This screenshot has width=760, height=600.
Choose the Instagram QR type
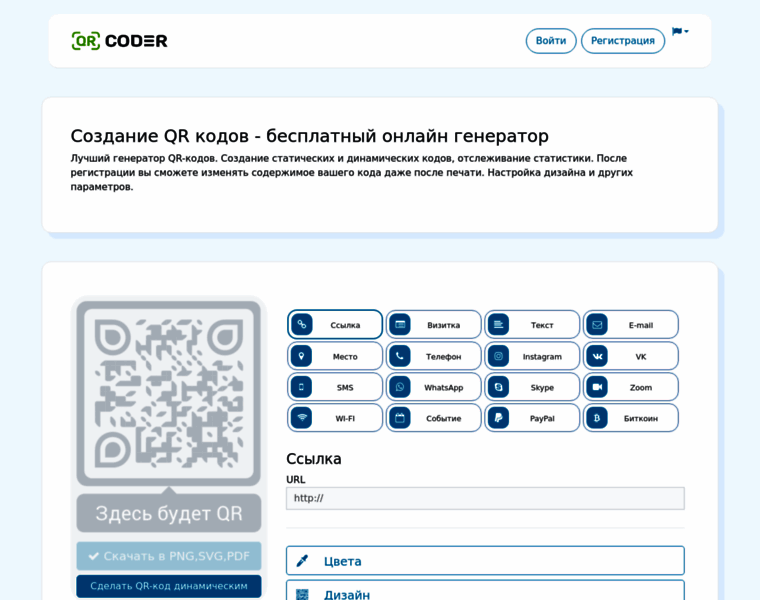tap(532, 356)
